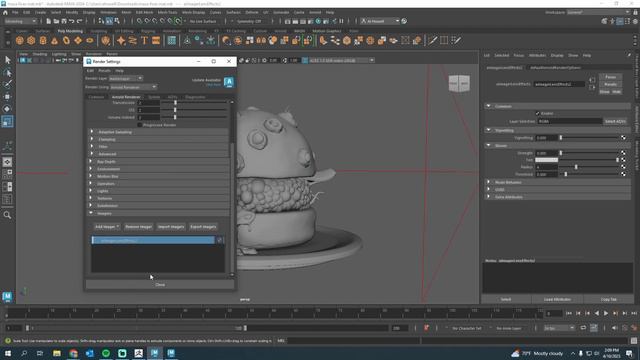
Task: Open the Attributes menu in Attribute Editor
Action: click(537, 55)
